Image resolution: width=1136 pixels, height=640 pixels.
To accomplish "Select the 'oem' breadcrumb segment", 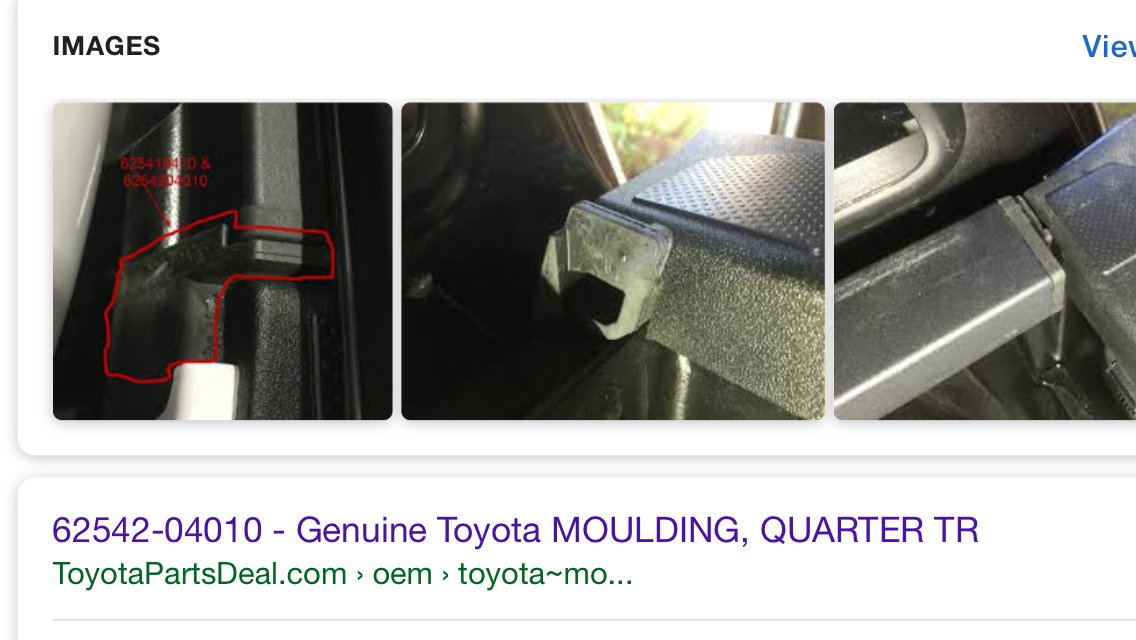I will coord(402,574).
